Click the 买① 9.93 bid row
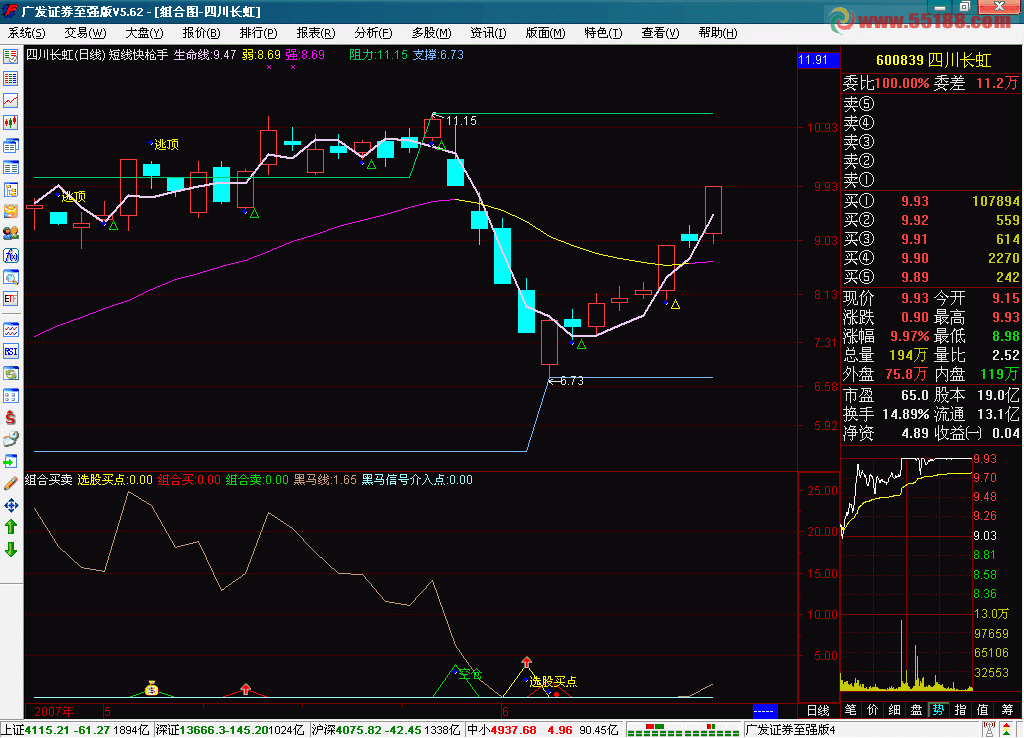The image size is (1024, 738). [x=931, y=201]
